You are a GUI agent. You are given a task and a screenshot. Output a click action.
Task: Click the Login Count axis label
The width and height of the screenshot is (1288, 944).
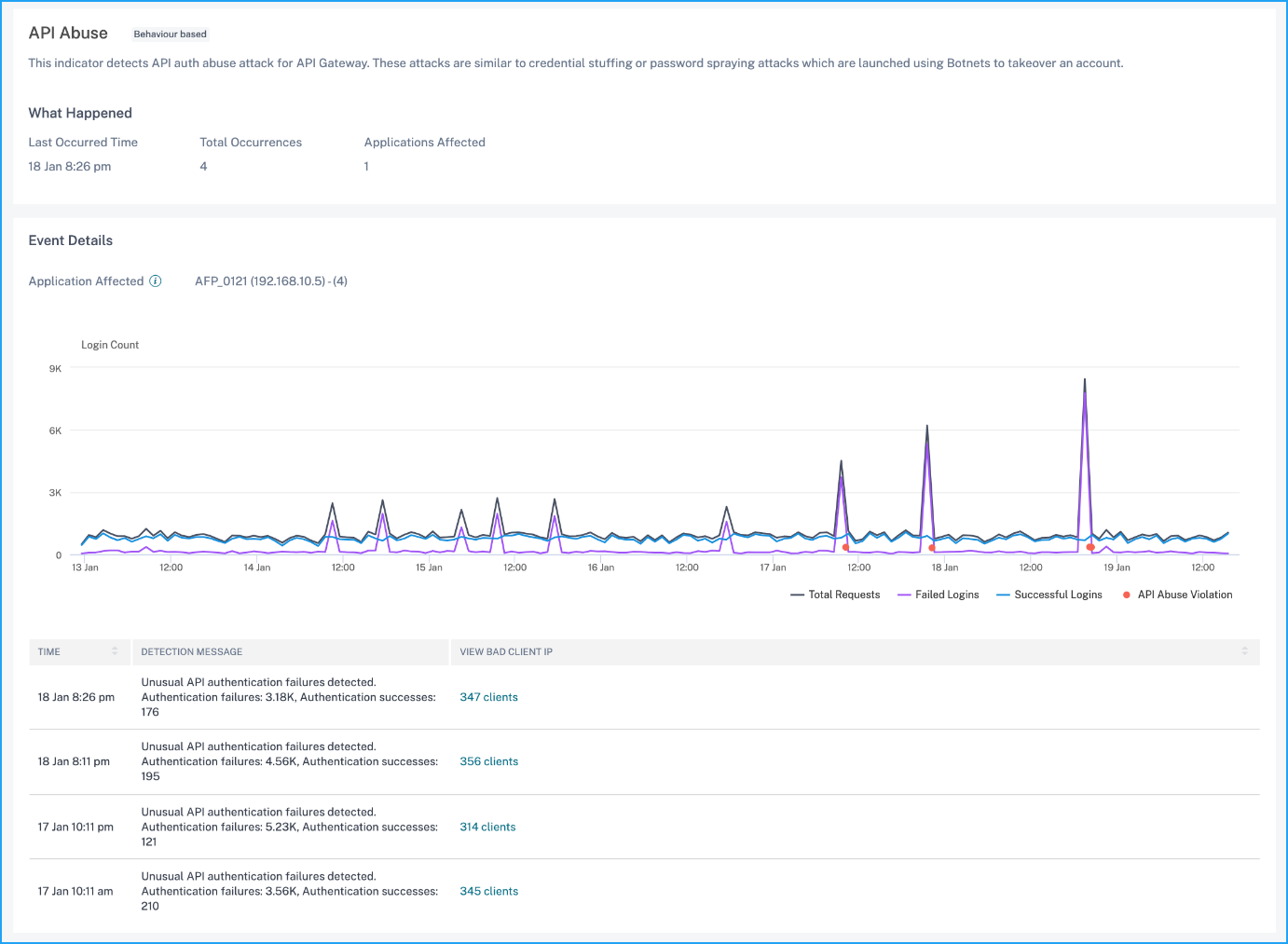click(110, 345)
